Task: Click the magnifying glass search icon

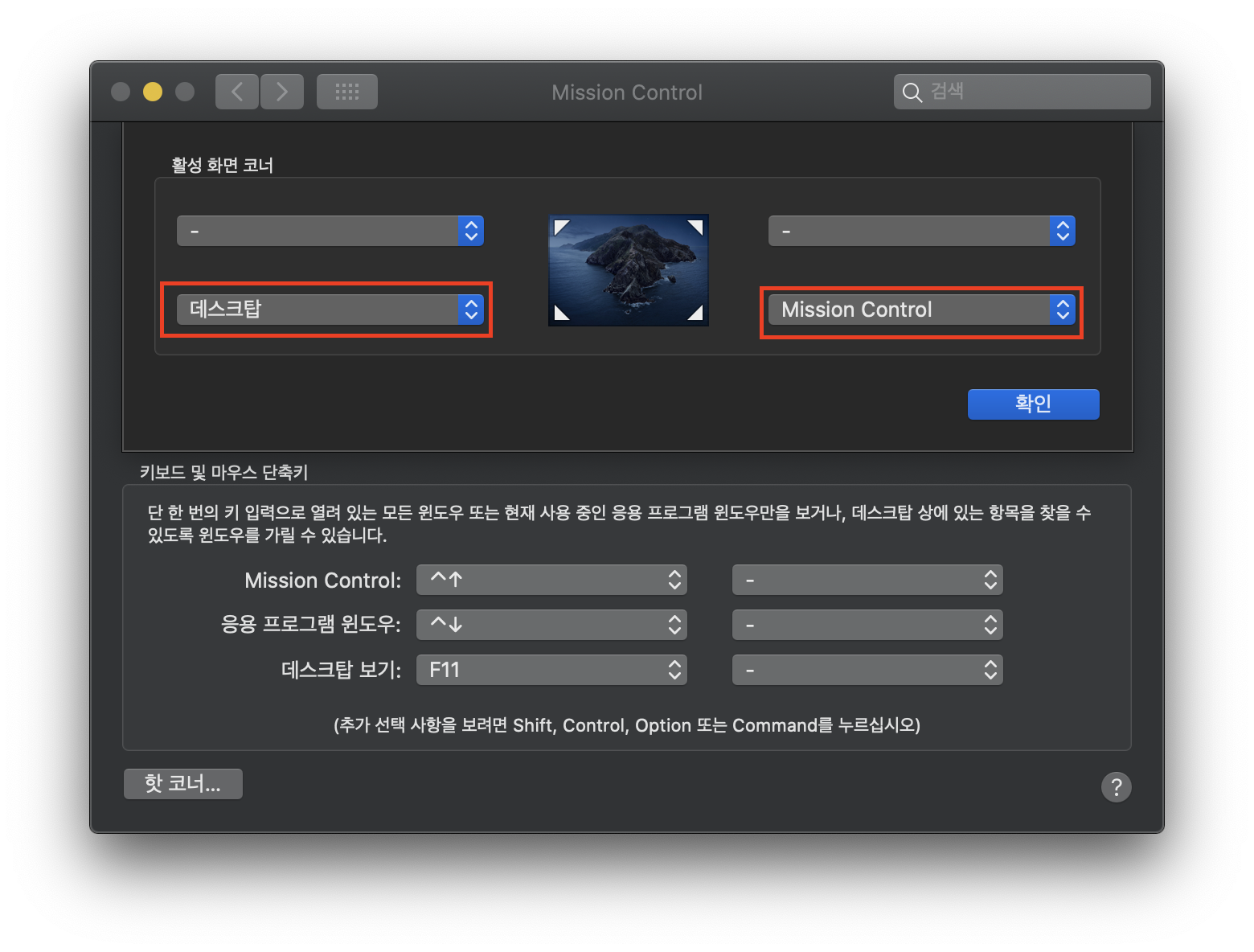Action: click(912, 92)
